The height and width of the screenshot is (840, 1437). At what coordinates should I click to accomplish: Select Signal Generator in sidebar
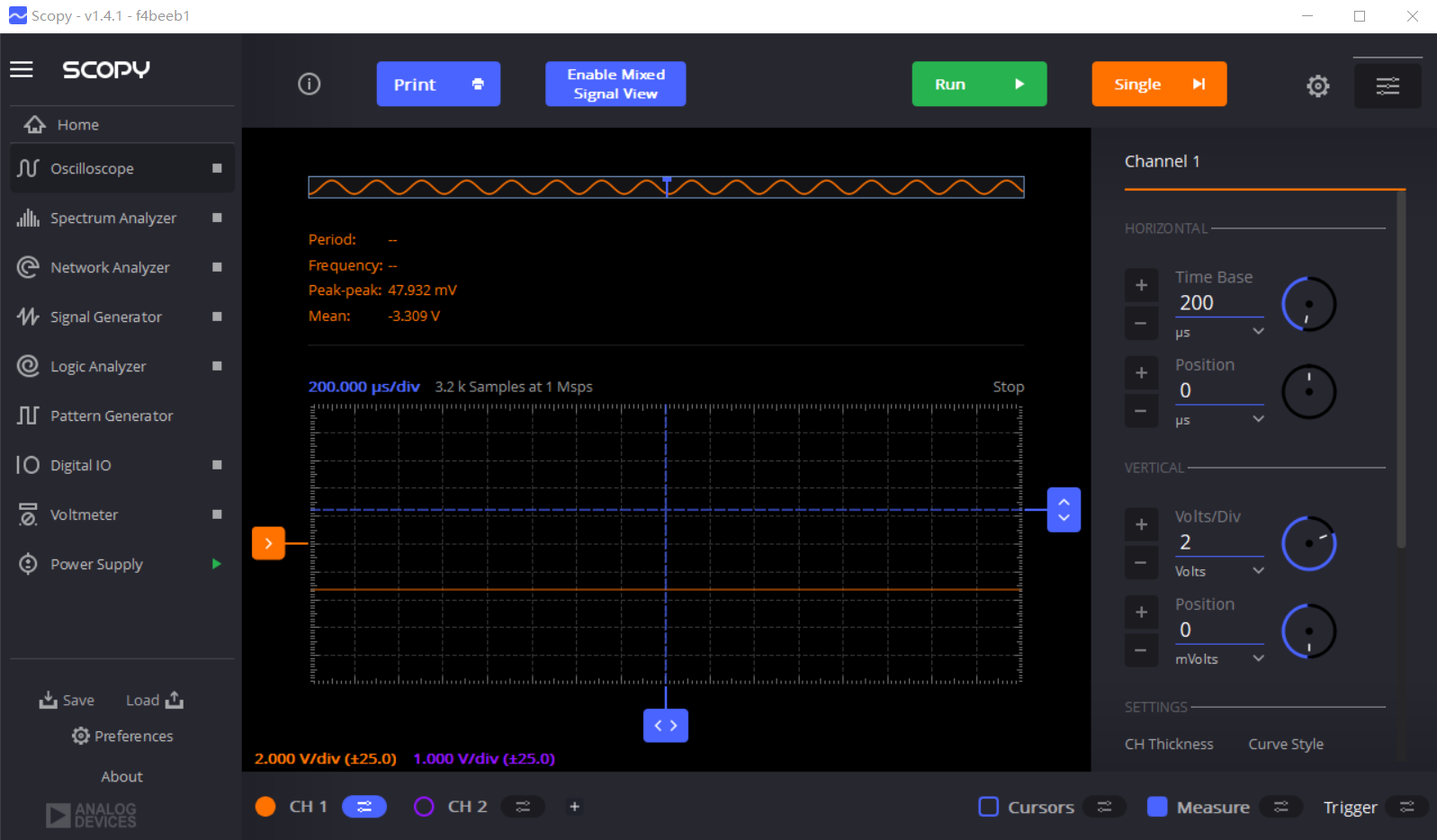(106, 317)
